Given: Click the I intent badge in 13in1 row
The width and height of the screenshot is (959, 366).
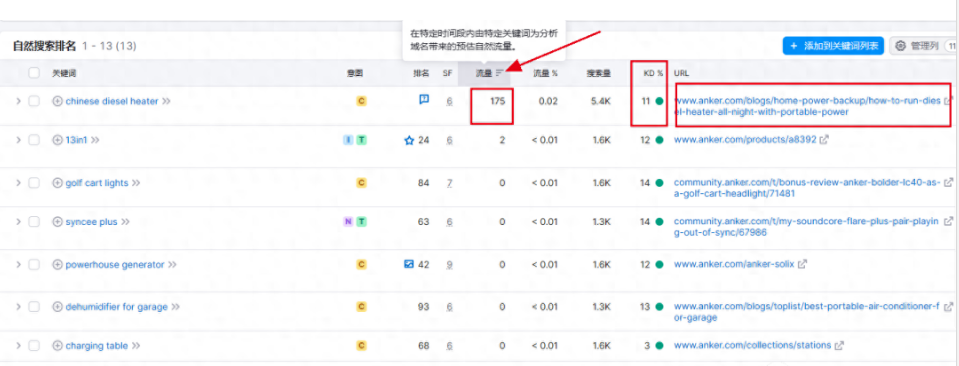Looking at the screenshot, I should [x=348, y=140].
